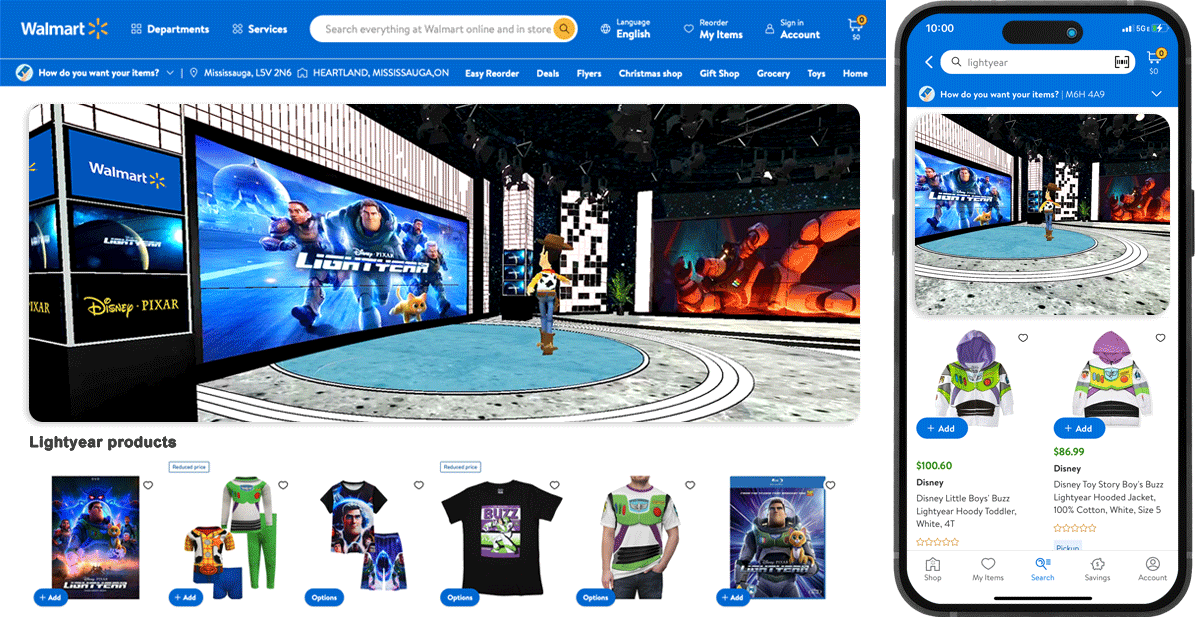
Task: Add the Buzz pajama set to cart
Action: coord(185,597)
